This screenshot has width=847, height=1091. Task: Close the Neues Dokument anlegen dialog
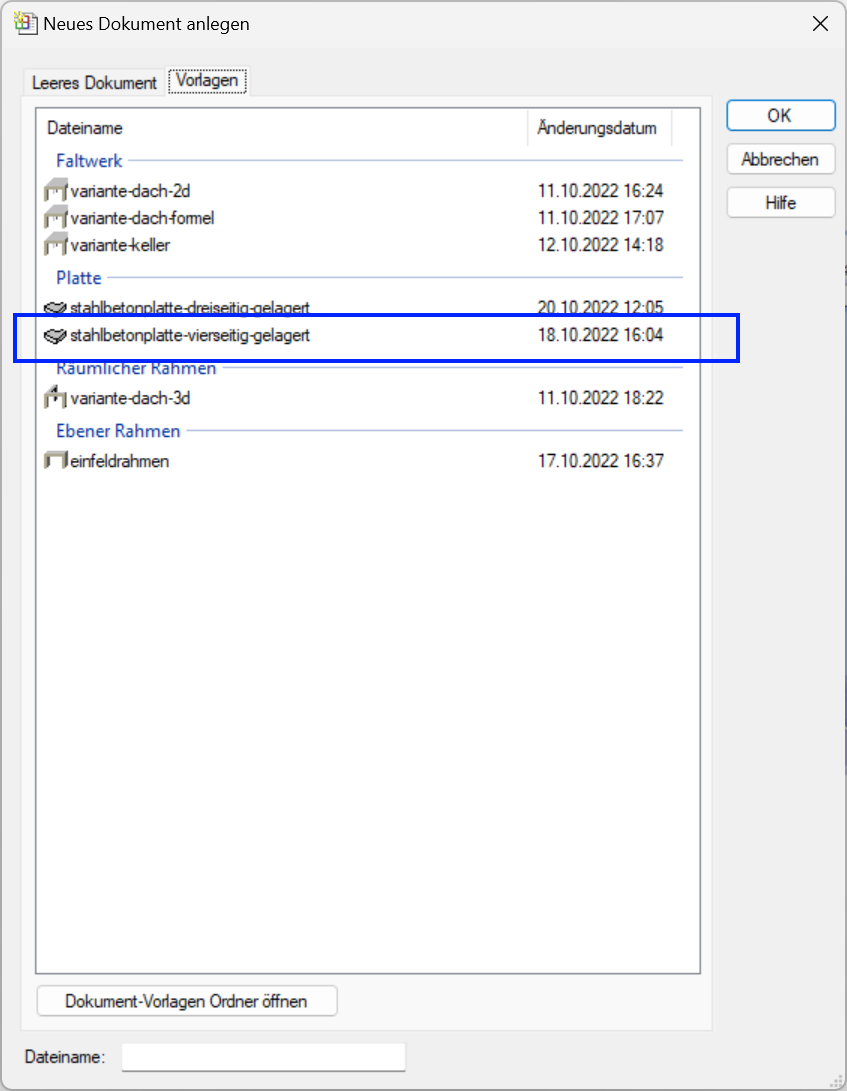(820, 24)
